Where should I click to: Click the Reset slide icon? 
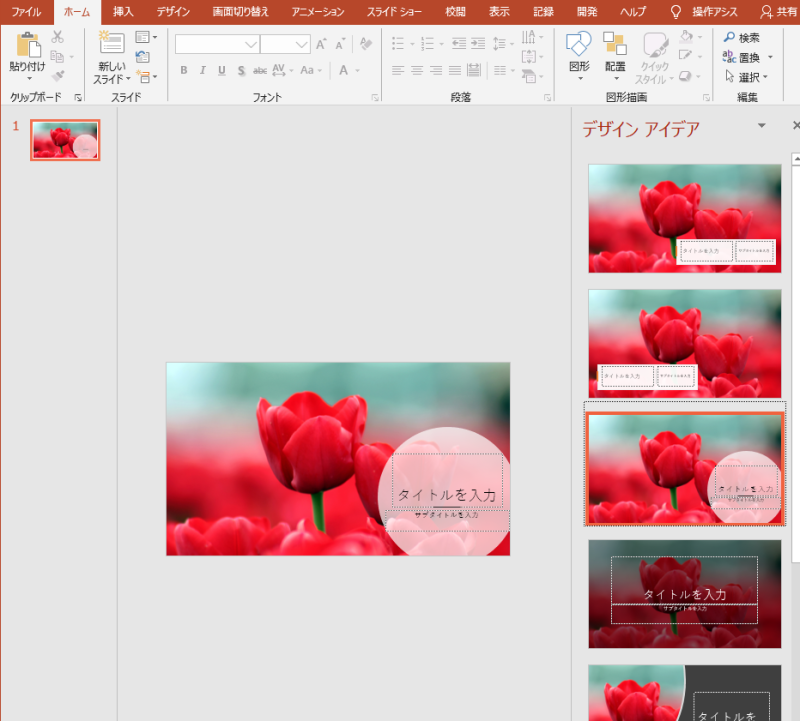(x=143, y=57)
